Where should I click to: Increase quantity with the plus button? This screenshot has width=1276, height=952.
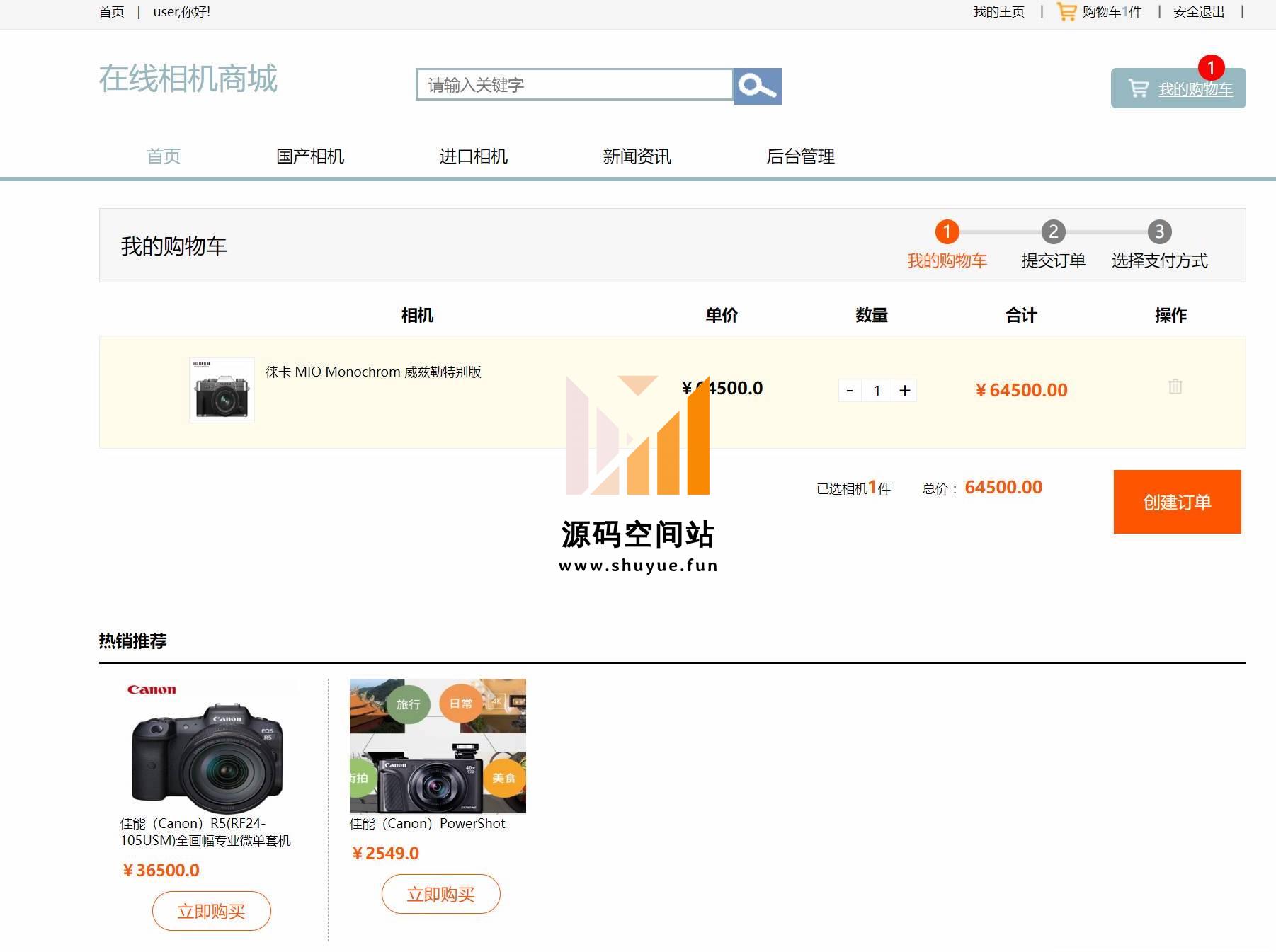pos(905,391)
